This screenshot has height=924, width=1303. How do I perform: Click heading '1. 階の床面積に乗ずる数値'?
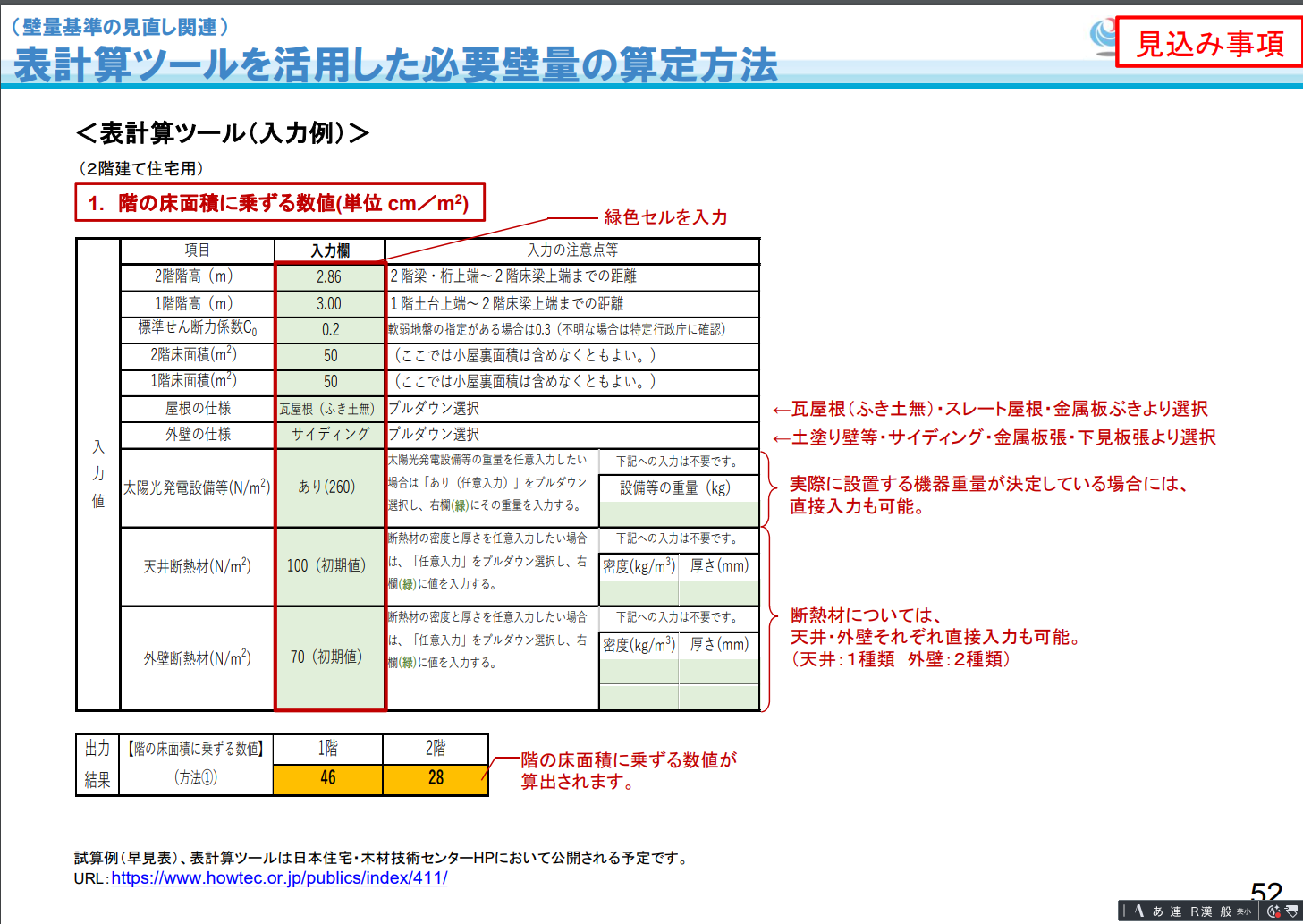279,203
